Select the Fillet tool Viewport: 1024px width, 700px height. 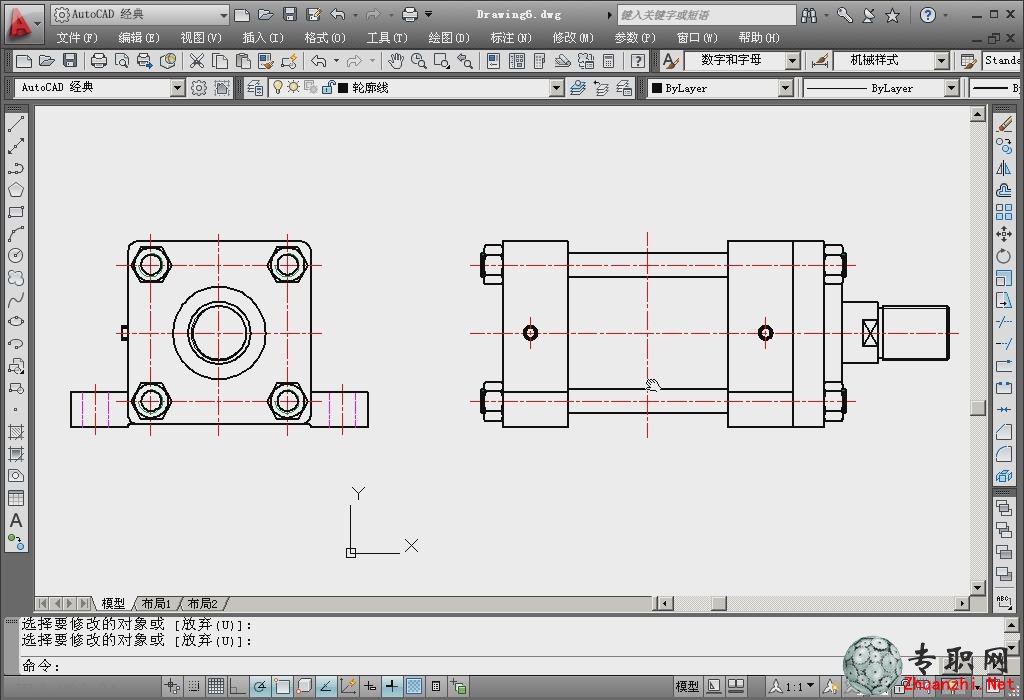[1004, 454]
